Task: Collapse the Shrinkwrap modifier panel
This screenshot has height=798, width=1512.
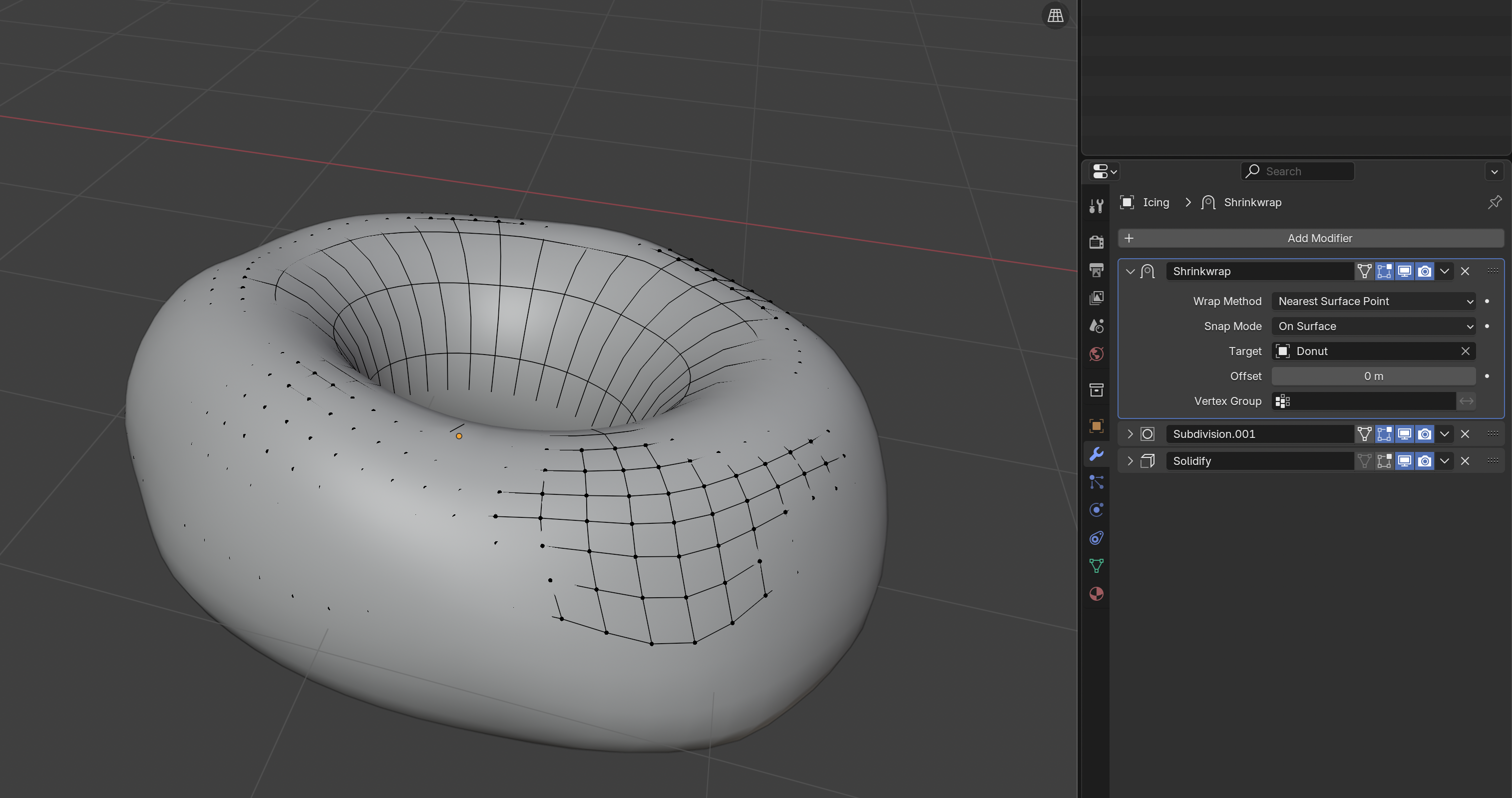Action: point(1130,271)
